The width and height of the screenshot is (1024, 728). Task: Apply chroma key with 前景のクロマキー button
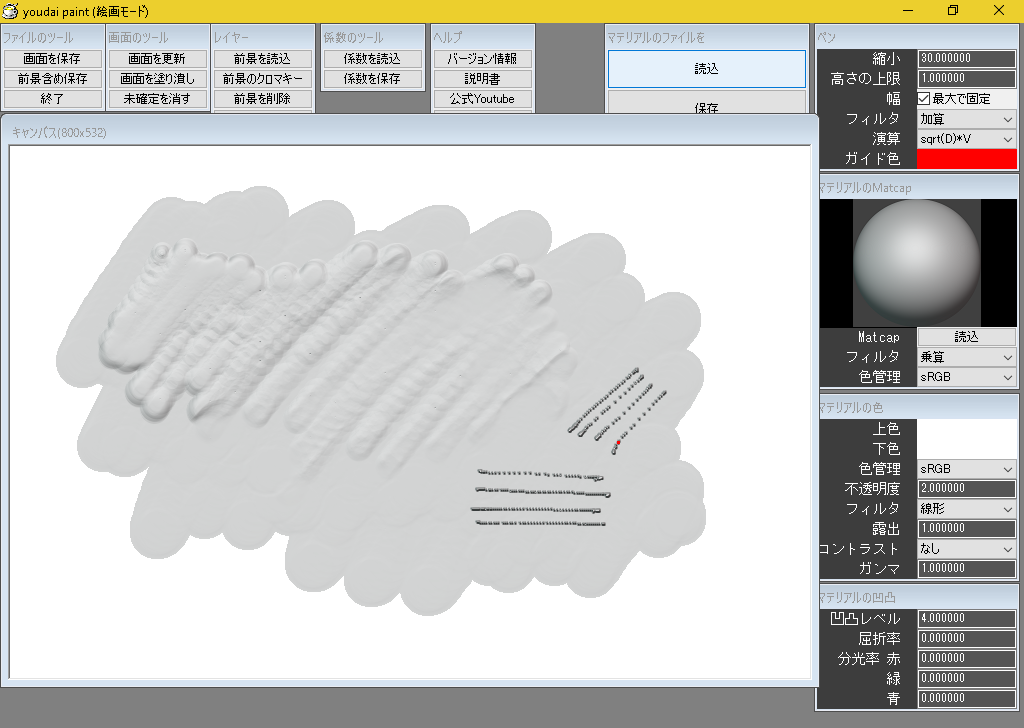pyautogui.click(x=262, y=79)
